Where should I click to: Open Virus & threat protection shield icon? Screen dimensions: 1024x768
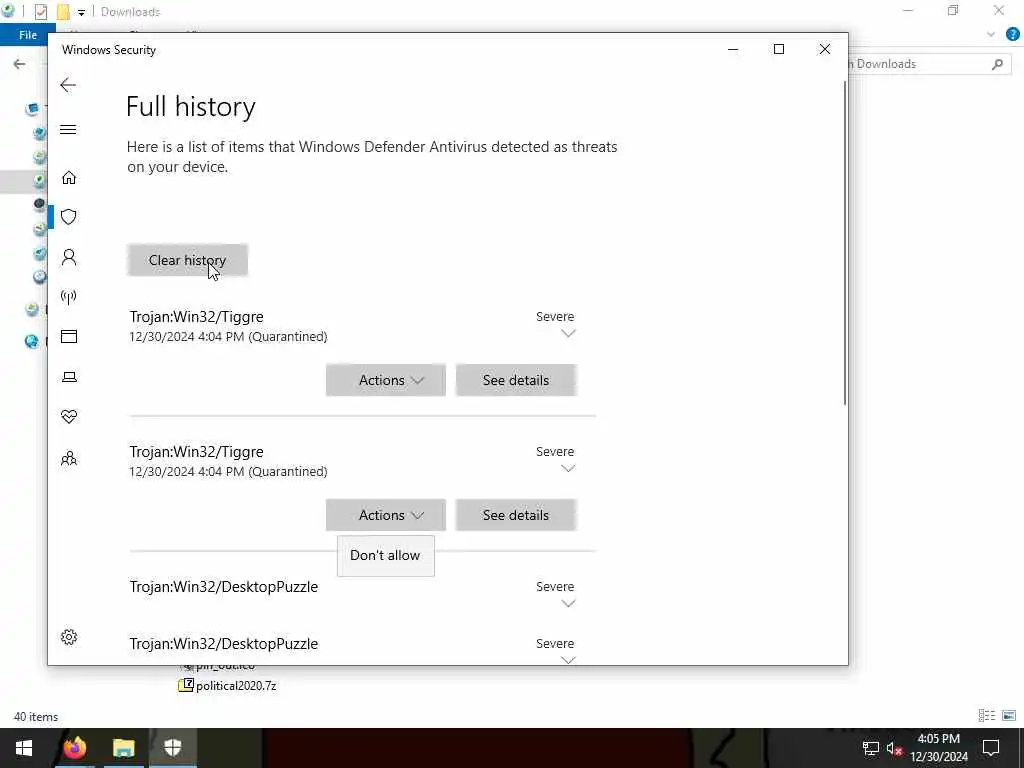point(69,217)
